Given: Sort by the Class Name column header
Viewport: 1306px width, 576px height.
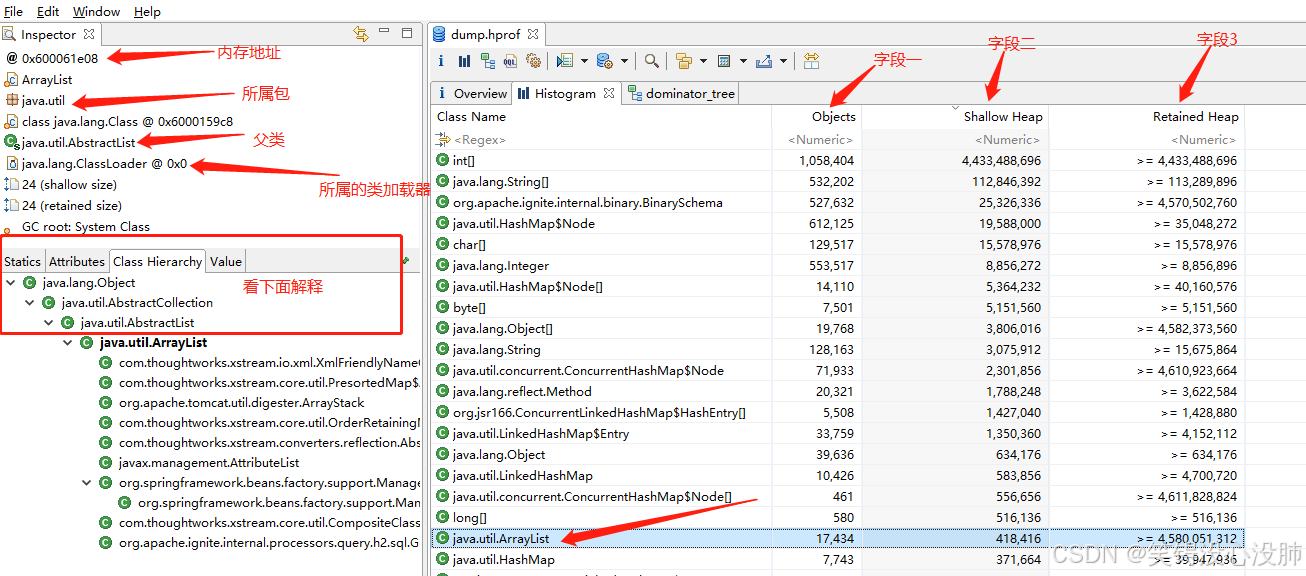Looking at the screenshot, I should 601,117.
